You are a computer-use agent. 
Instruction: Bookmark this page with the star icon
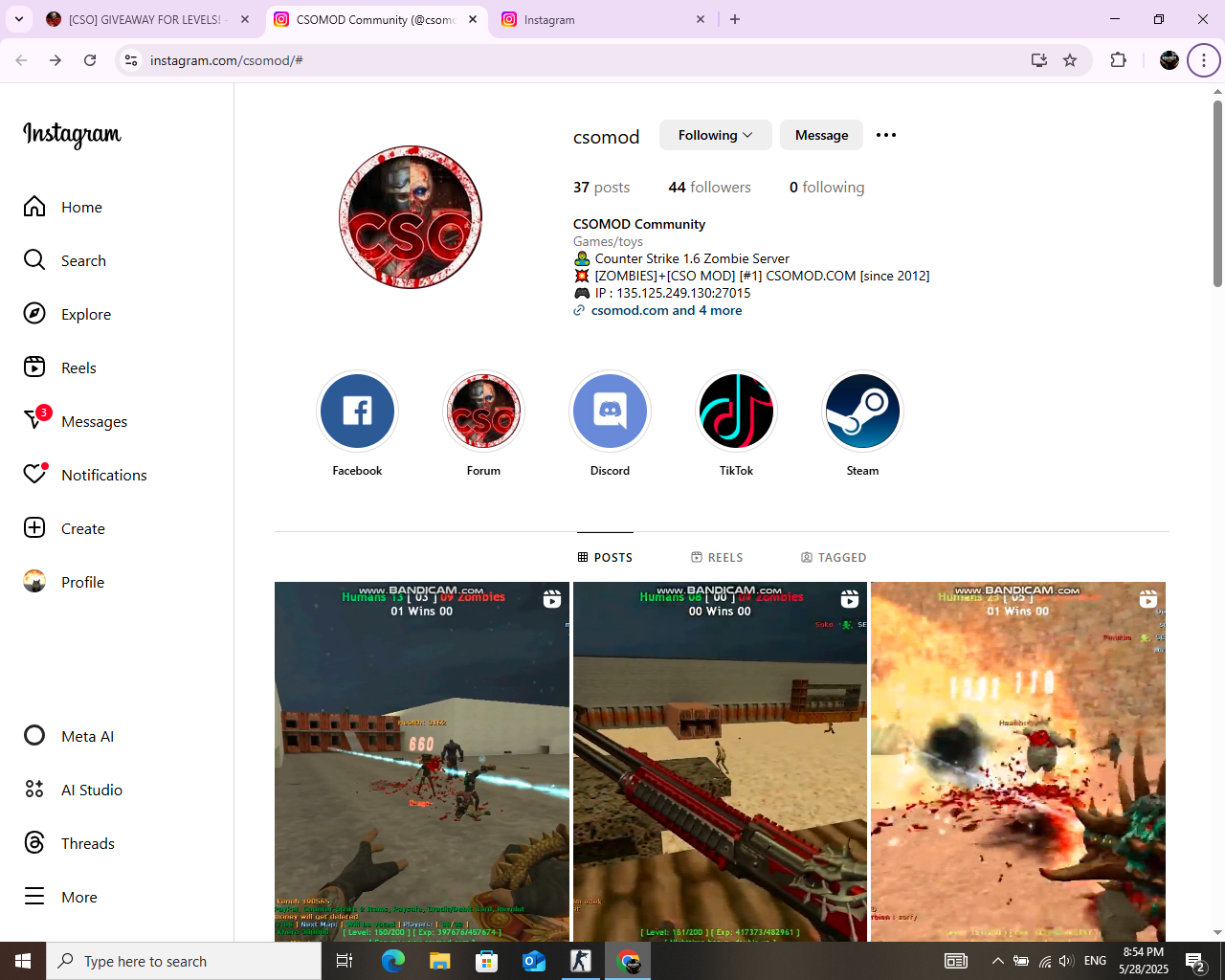[x=1070, y=60]
